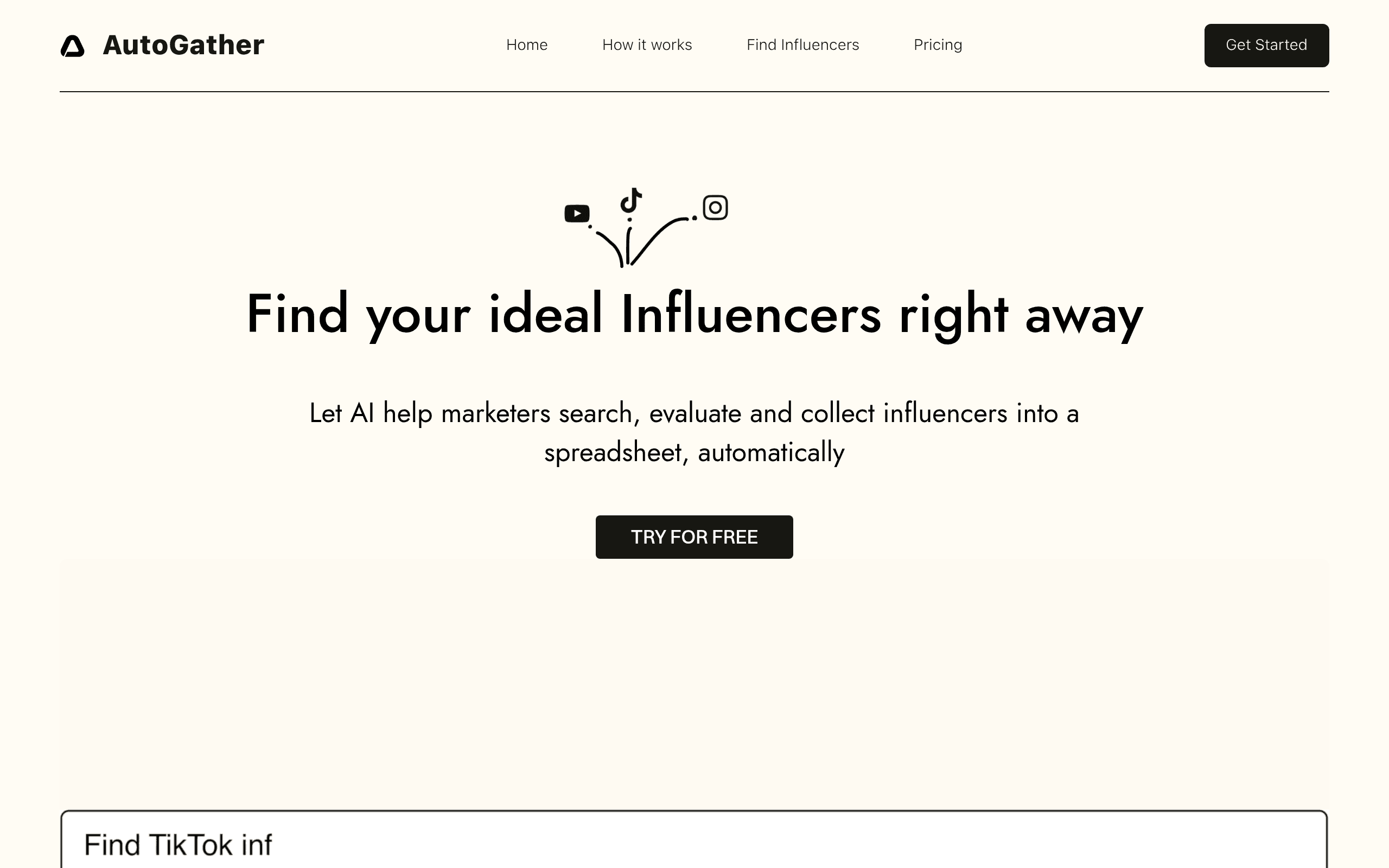Go to How it works section

[x=647, y=45]
